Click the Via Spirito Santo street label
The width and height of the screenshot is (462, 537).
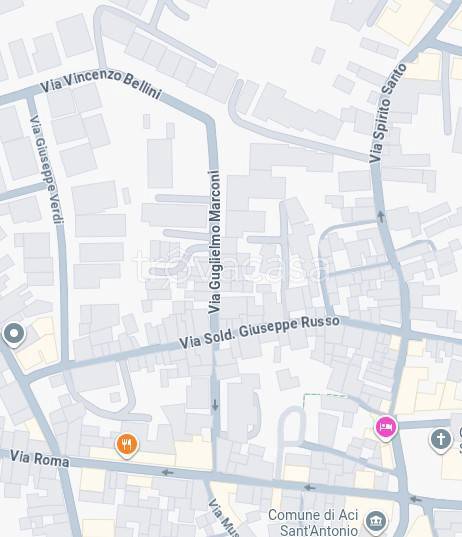pos(387,113)
